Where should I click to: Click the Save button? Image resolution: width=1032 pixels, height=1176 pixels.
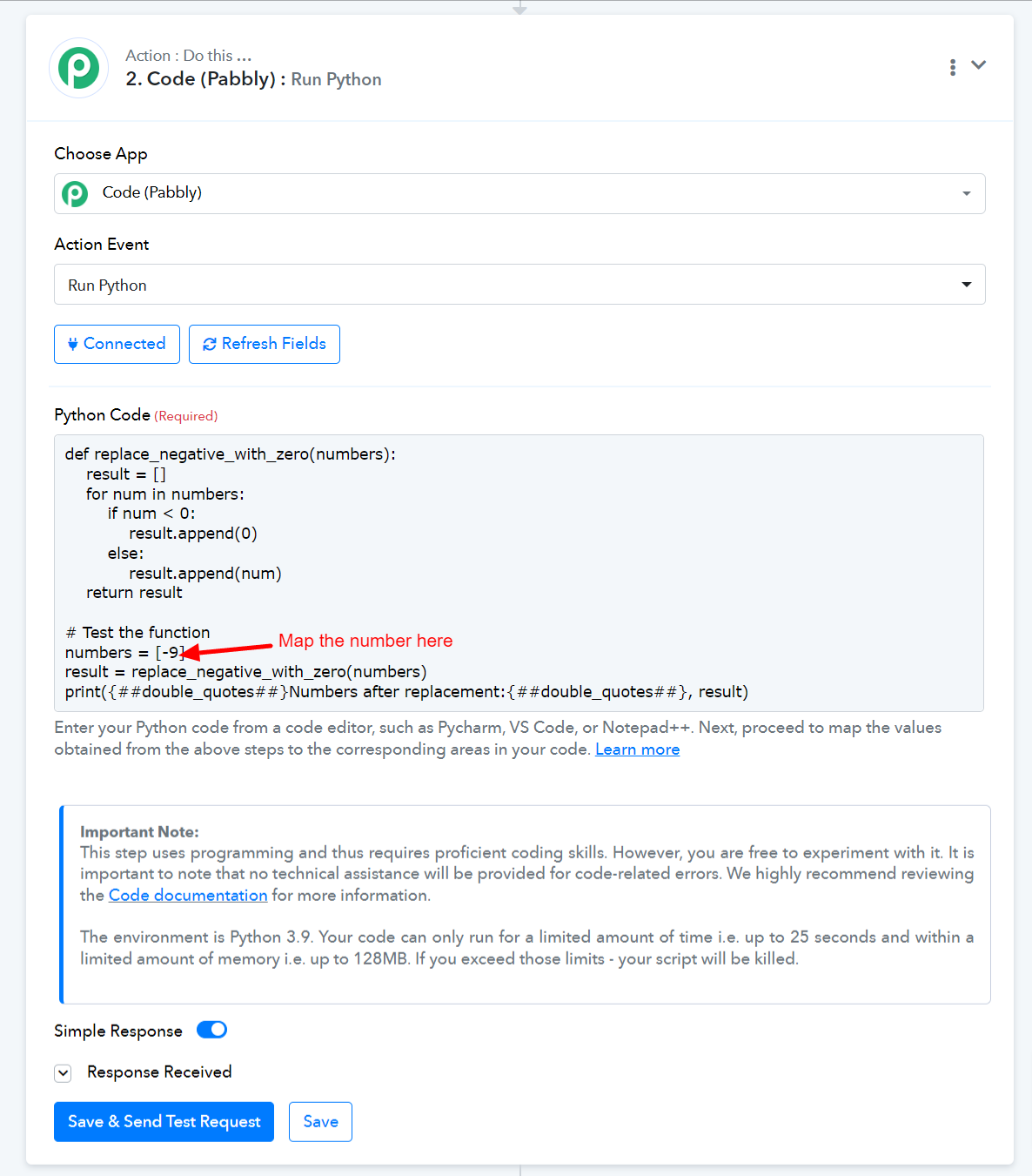coord(320,1121)
